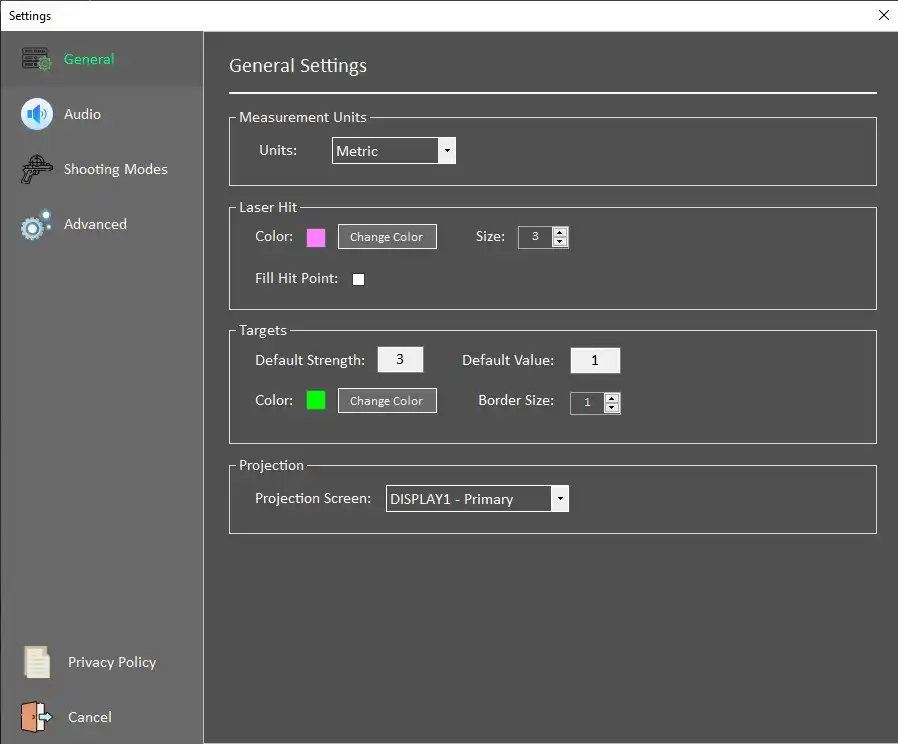Image resolution: width=898 pixels, height=744 pixels.
Task: Select the pink Laser Hit color swatch
Action: pyautogui.click(x=316, y=237)
